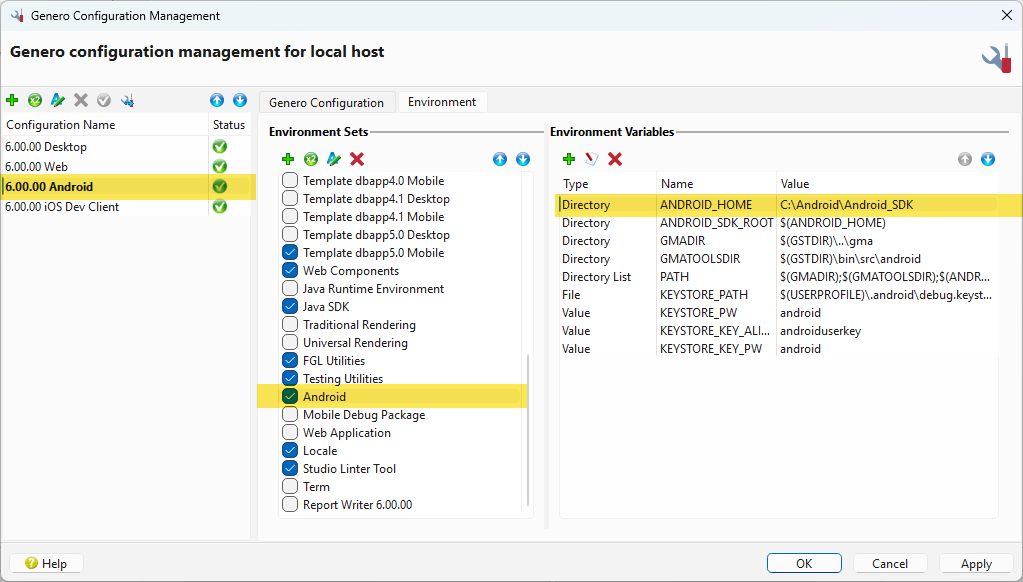Select the 6.00.00 iOS Dev Client configuration
The image size is (1023, 582).
[62, 207]
